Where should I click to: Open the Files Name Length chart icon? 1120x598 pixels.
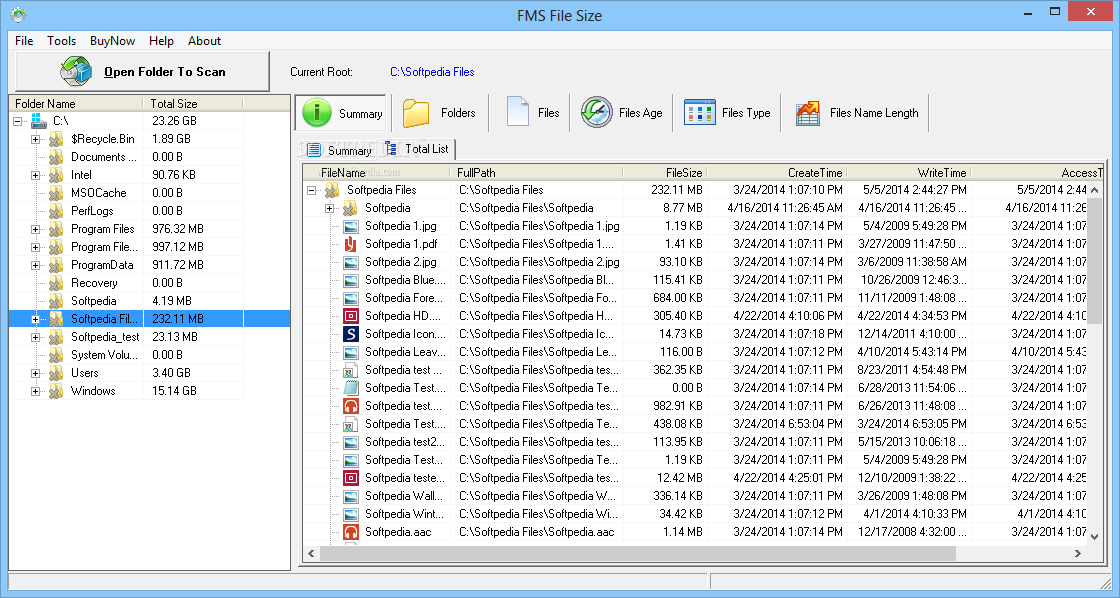click(x=808, y=113)
